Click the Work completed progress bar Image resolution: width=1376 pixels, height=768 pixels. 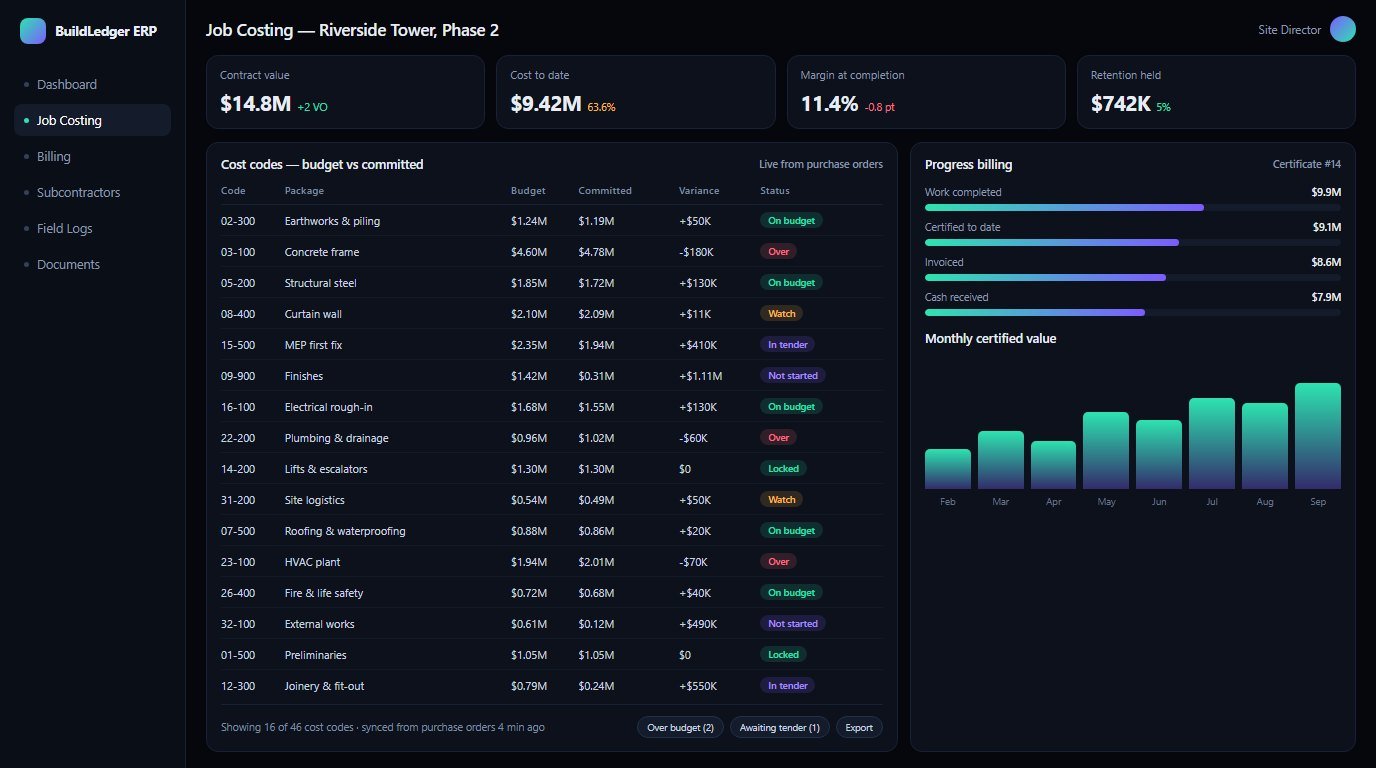(1133, 208)
